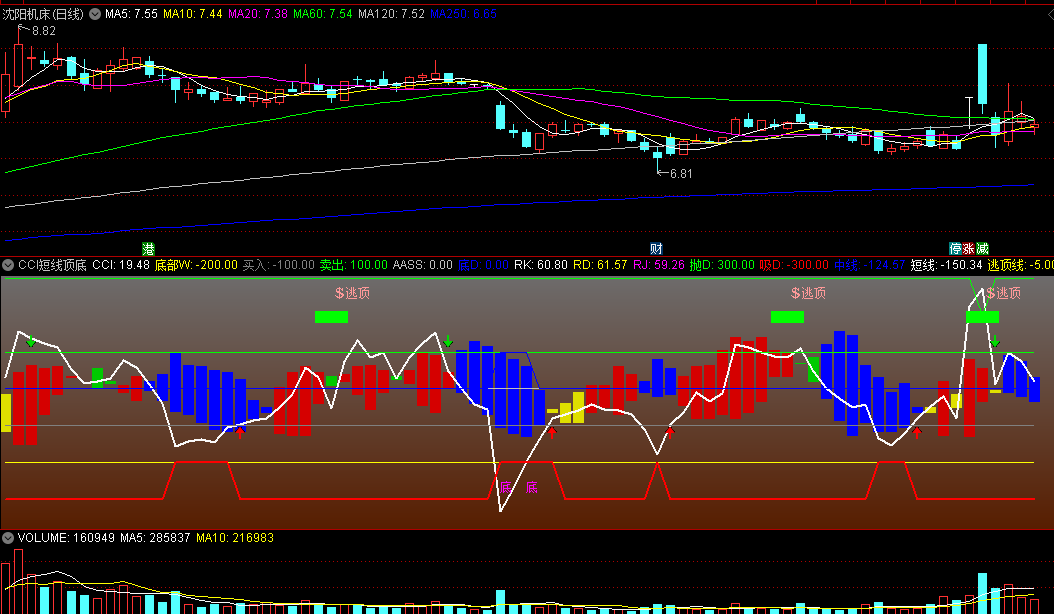Click the magenta RJ: 59.26 value
Image resolution: width=1054 pixels, height=614 pixels.
coord(659,265)
